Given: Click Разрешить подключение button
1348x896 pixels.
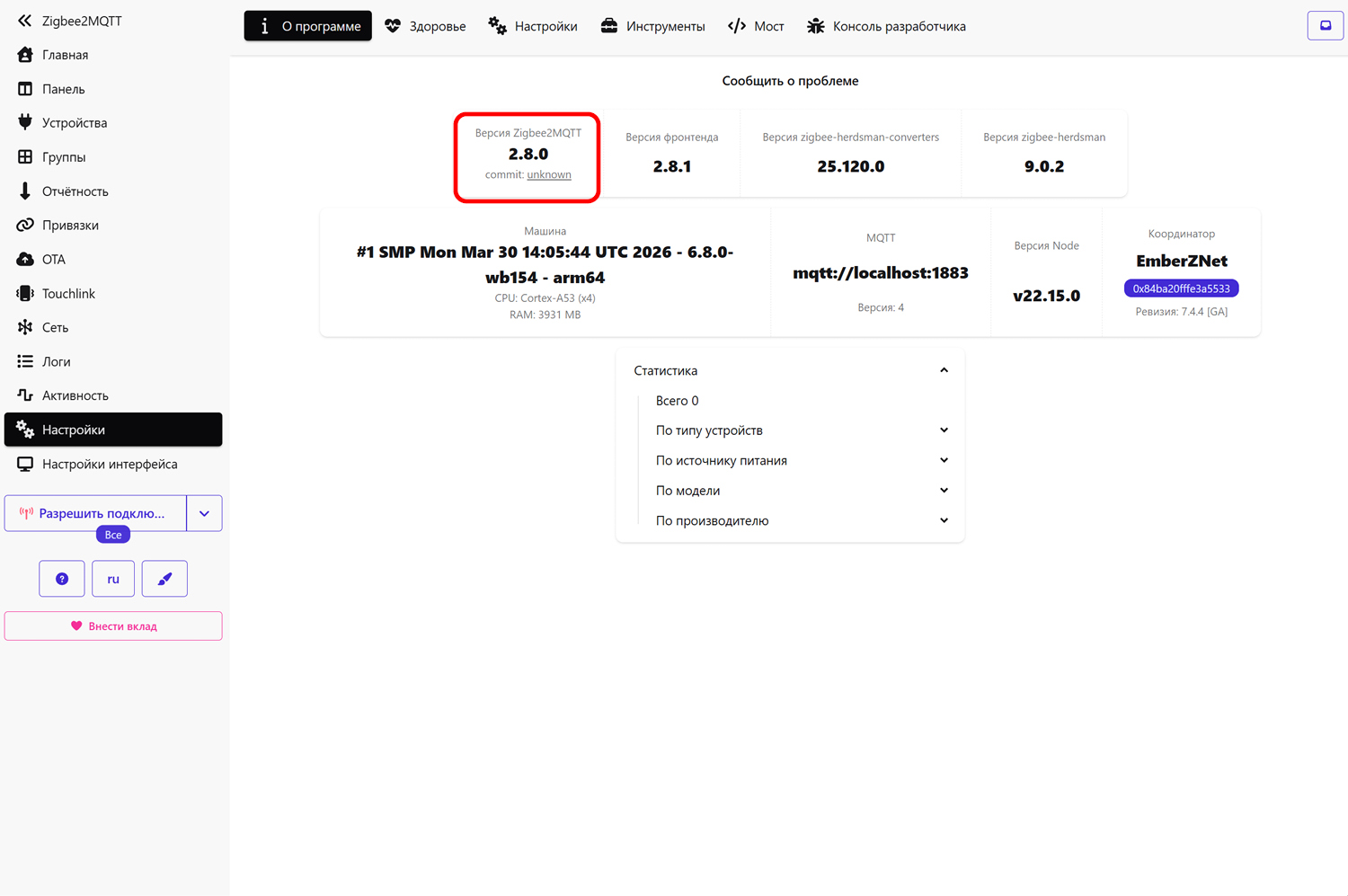Looking at the screenshot, I should [95, 513].
